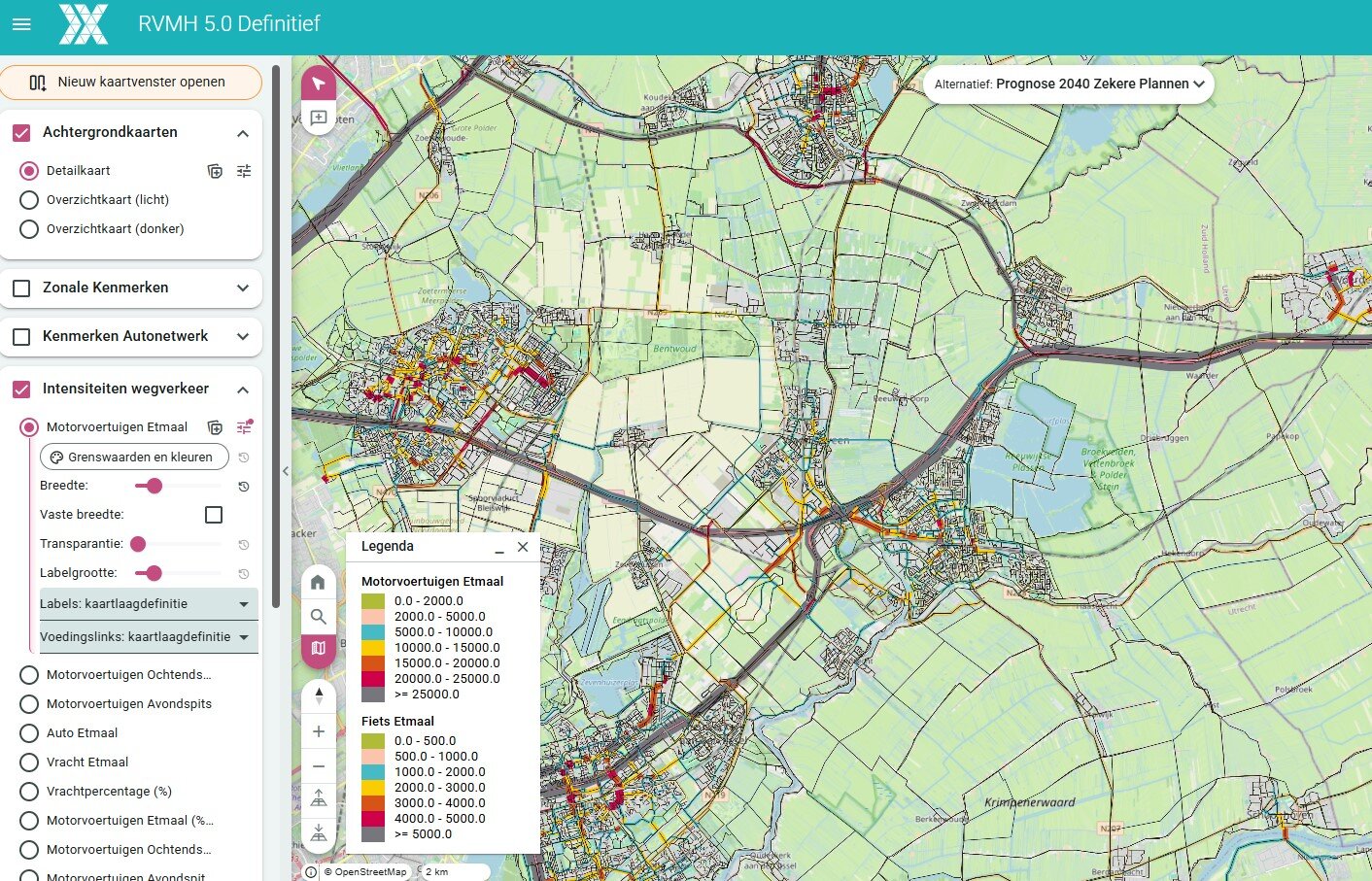The image size is (1372, 881).
Task: Tick the Vaste breedte checkbox
Action: point(214,515)
